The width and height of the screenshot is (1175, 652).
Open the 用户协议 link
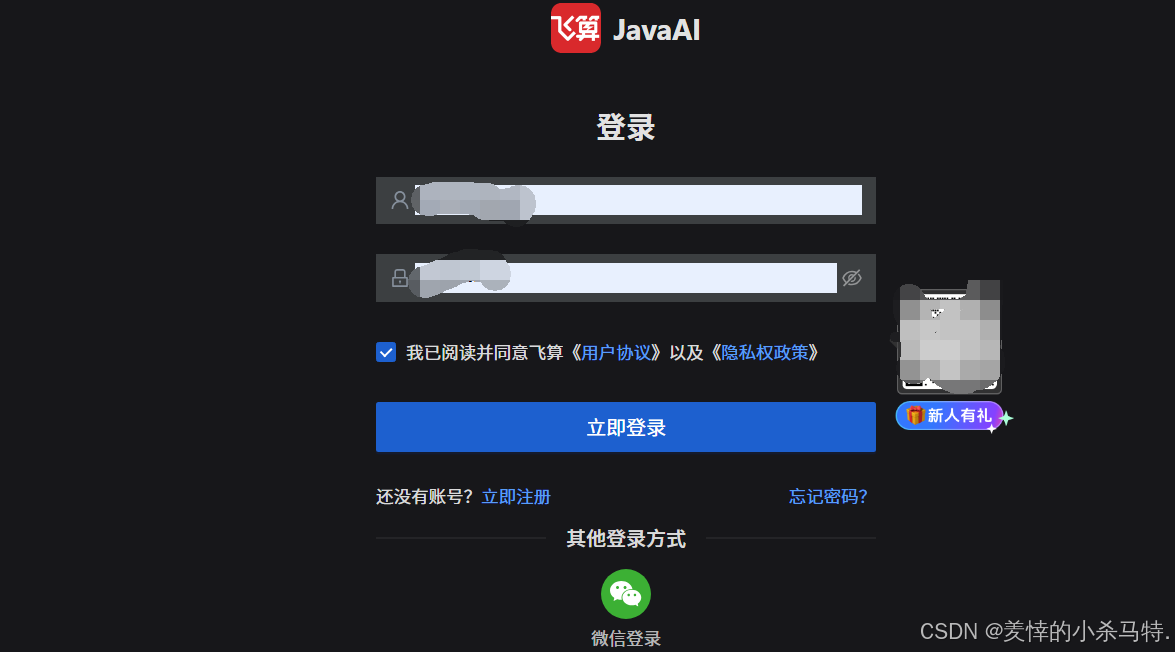tap(616, 353)
